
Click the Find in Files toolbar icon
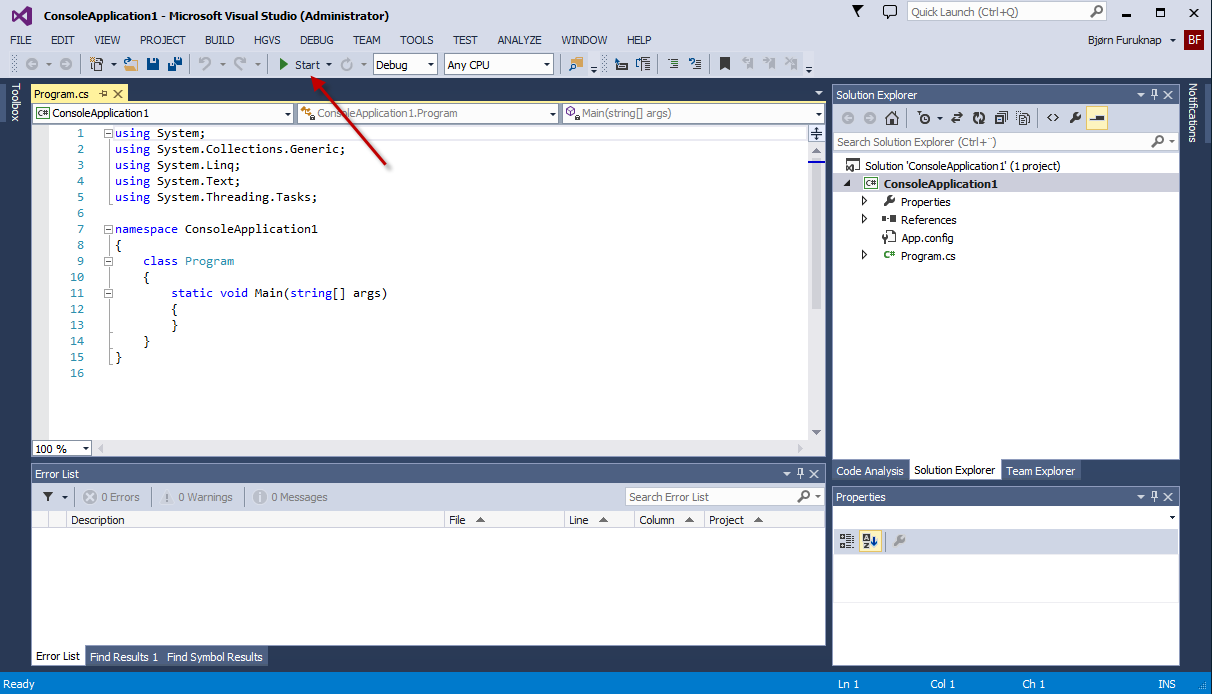(x=576, y=64)
